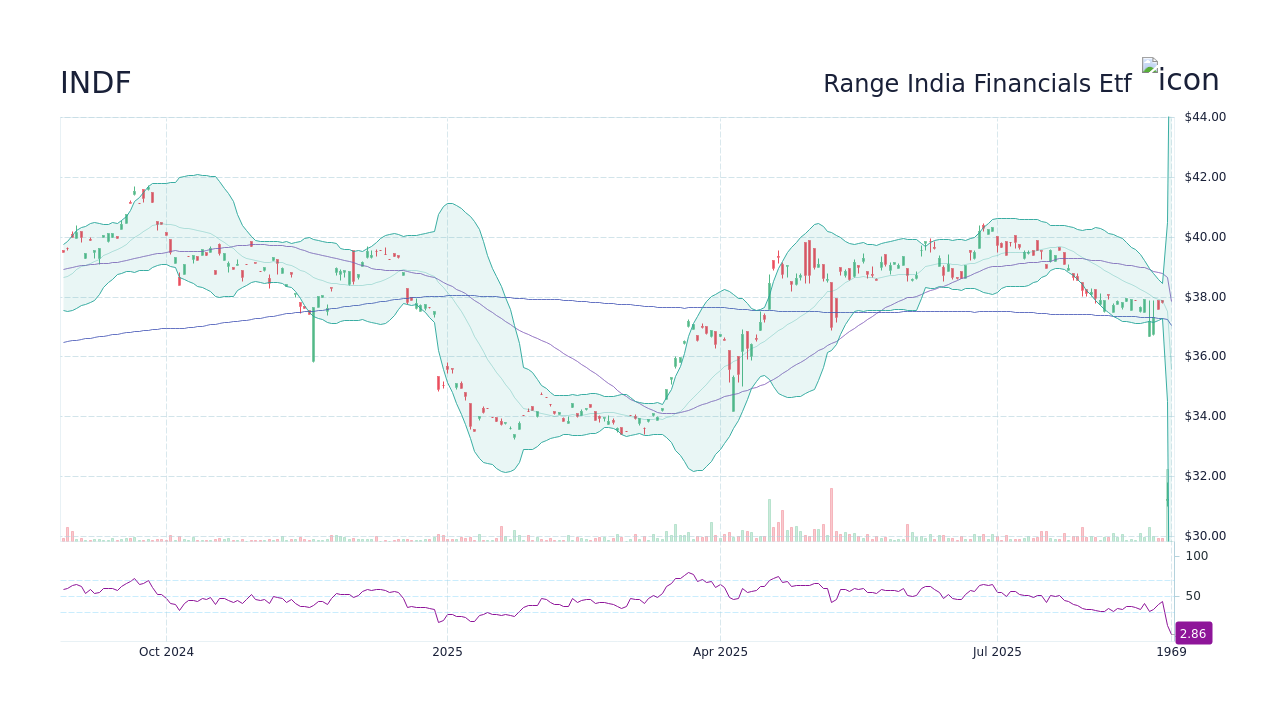
Task: Click the tall spike candle at chart's right edge
Action: pos(1168,300)
